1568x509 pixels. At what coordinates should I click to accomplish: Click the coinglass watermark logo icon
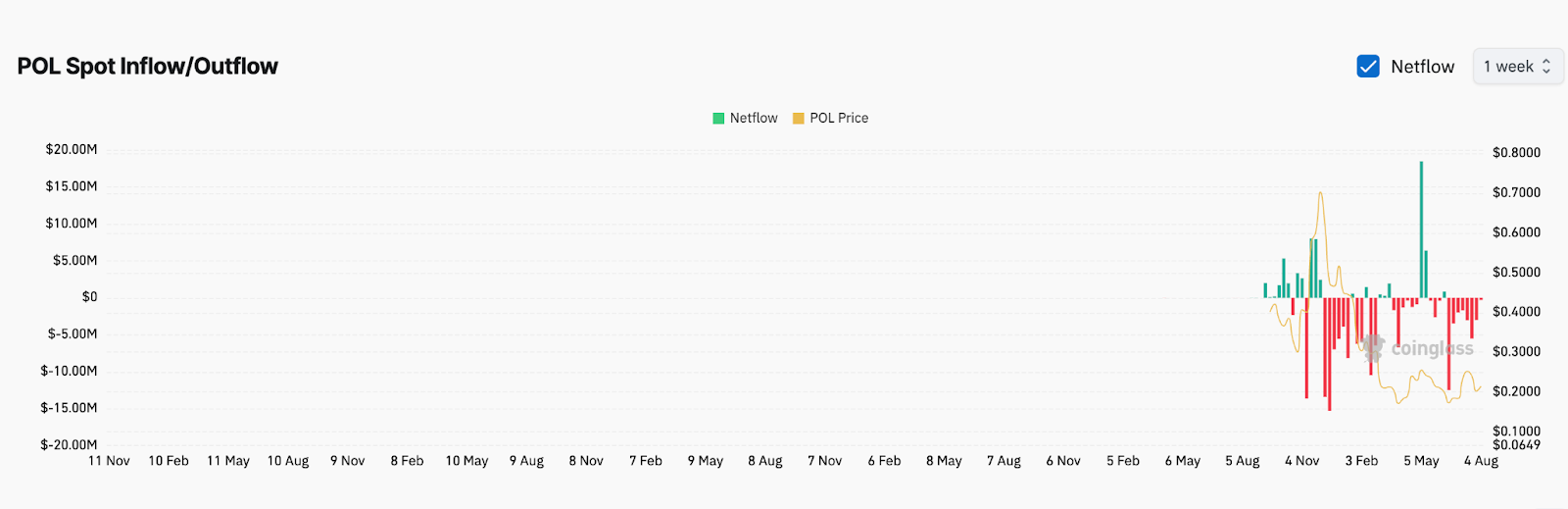pyautogui.click(x=1373, y=347)
